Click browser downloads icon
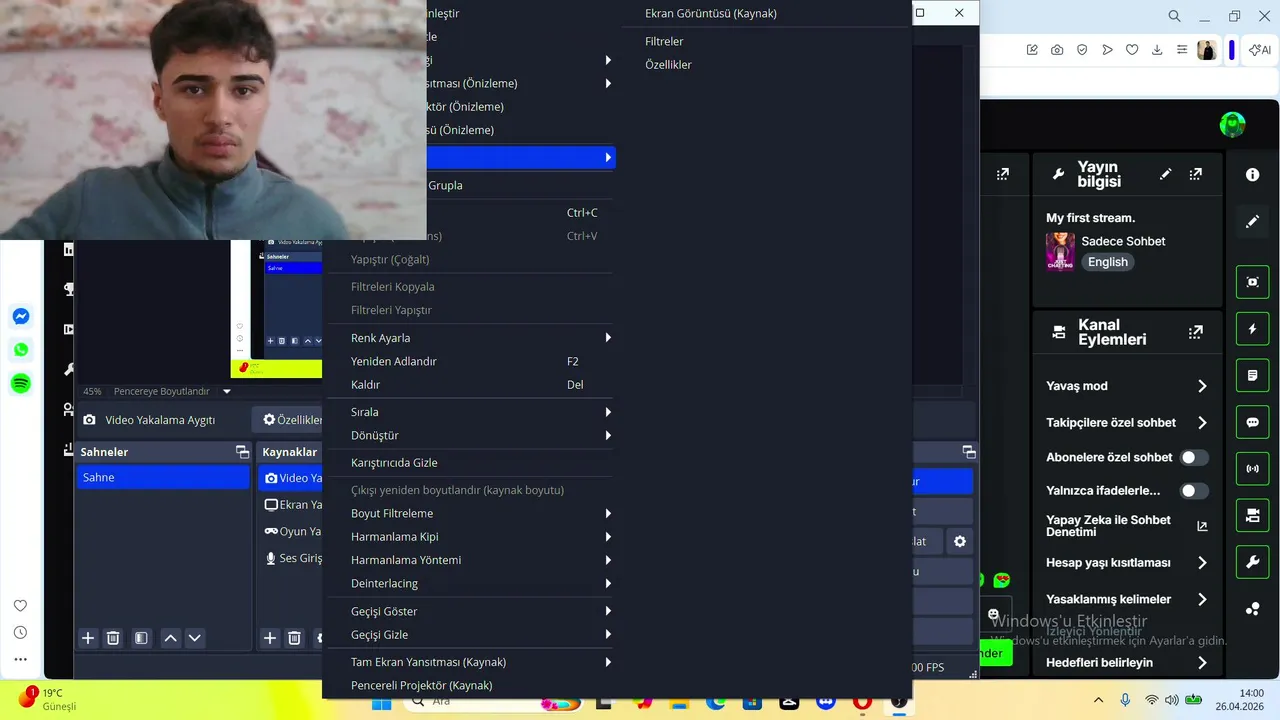This screenshot has width=1280, height=720. coord(1157,50)
